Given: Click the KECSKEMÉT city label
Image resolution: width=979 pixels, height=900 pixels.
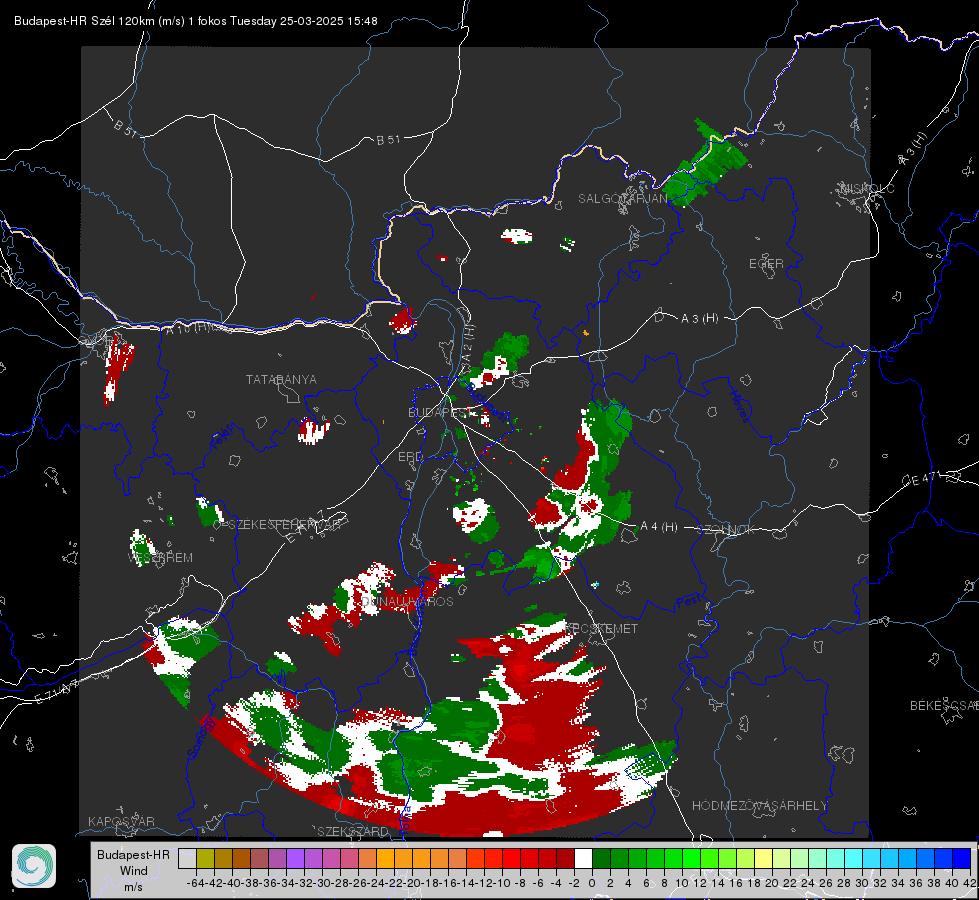Looking at the screenshot, I should pyautogui.click(x=601, y=628).
